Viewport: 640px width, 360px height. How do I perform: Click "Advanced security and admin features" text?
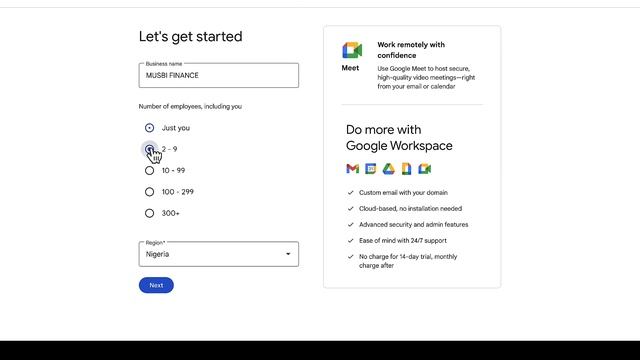(x=413, y=224)
